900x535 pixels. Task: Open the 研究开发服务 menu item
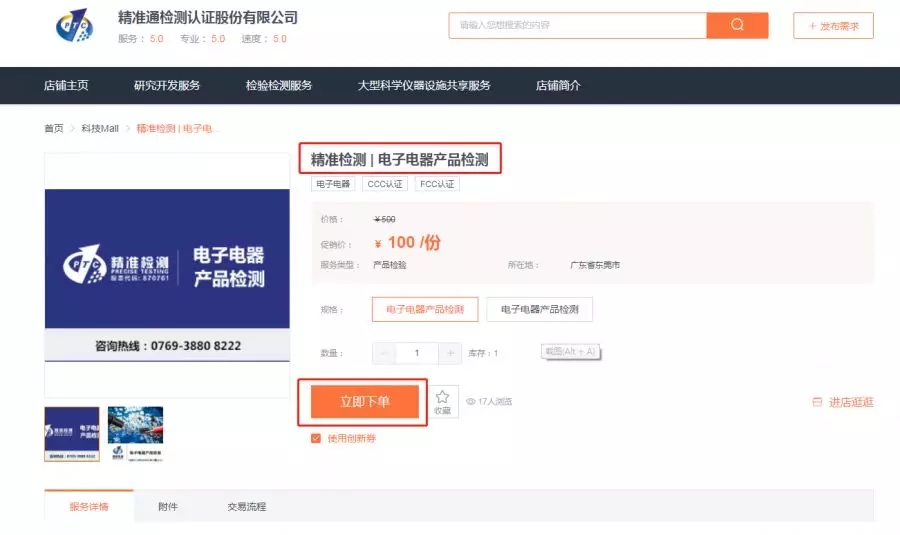[x=166, y=86]
